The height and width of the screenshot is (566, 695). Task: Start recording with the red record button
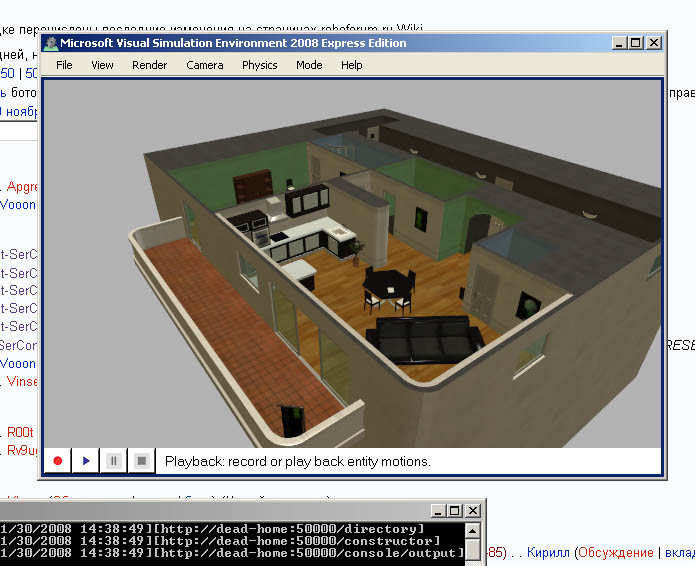click(58, 461)
